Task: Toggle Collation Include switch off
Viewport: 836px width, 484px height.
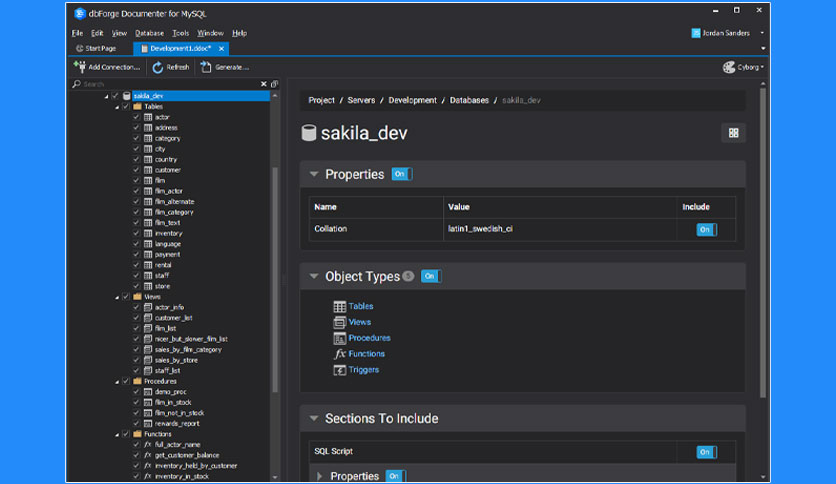Action: point(706,230)
